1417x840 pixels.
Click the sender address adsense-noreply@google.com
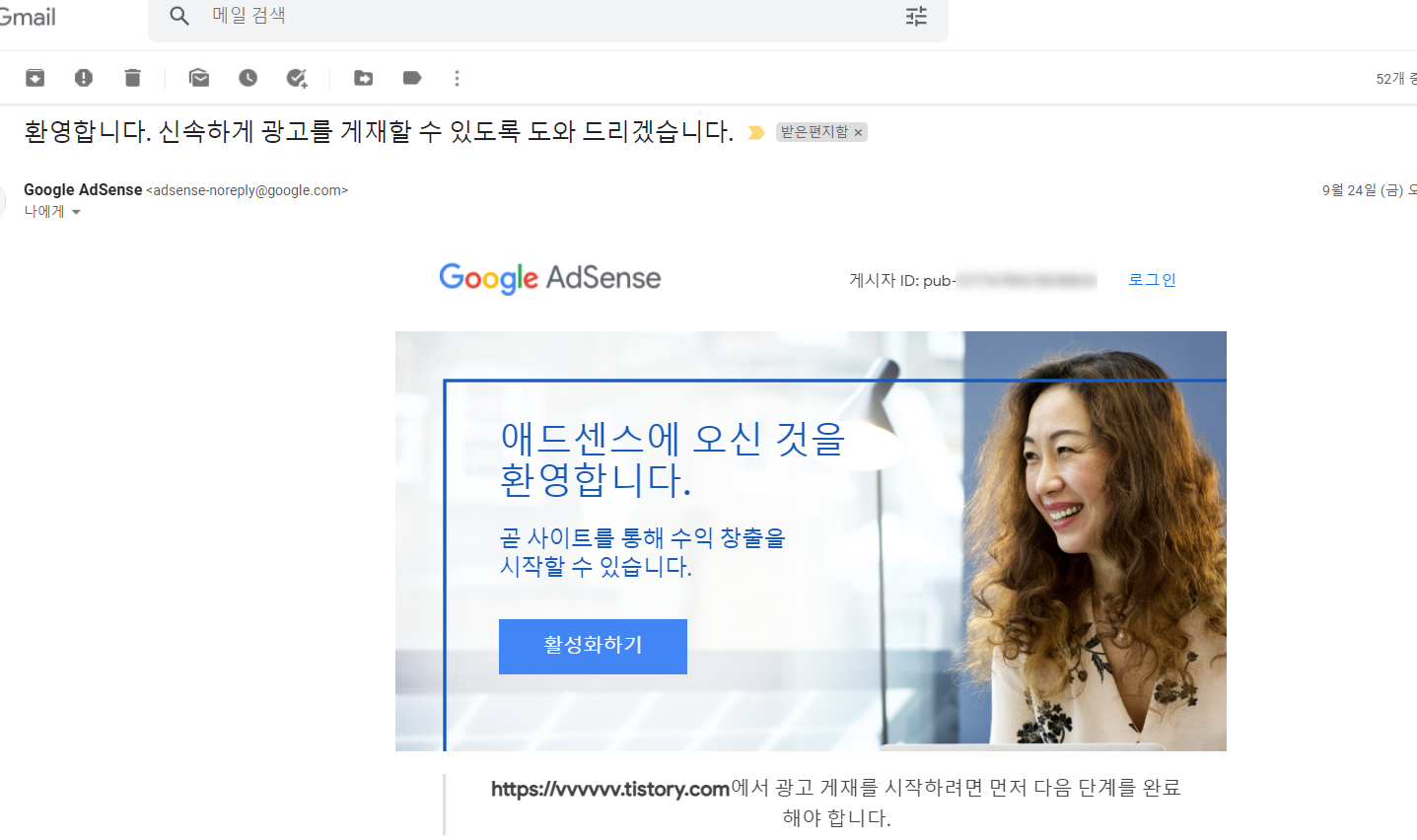coord(247,190)
